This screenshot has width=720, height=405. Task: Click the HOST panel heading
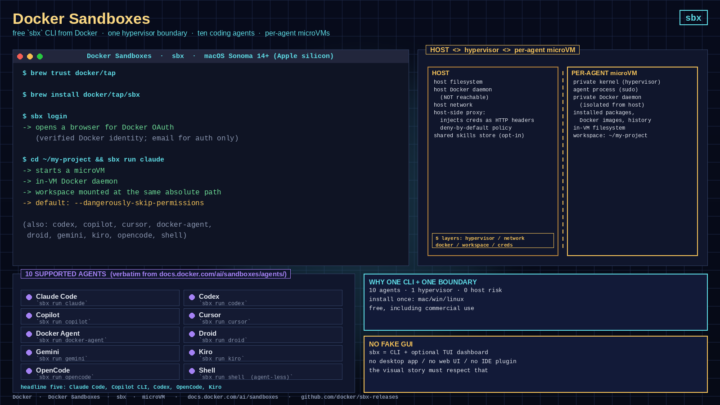click(440, 73)
